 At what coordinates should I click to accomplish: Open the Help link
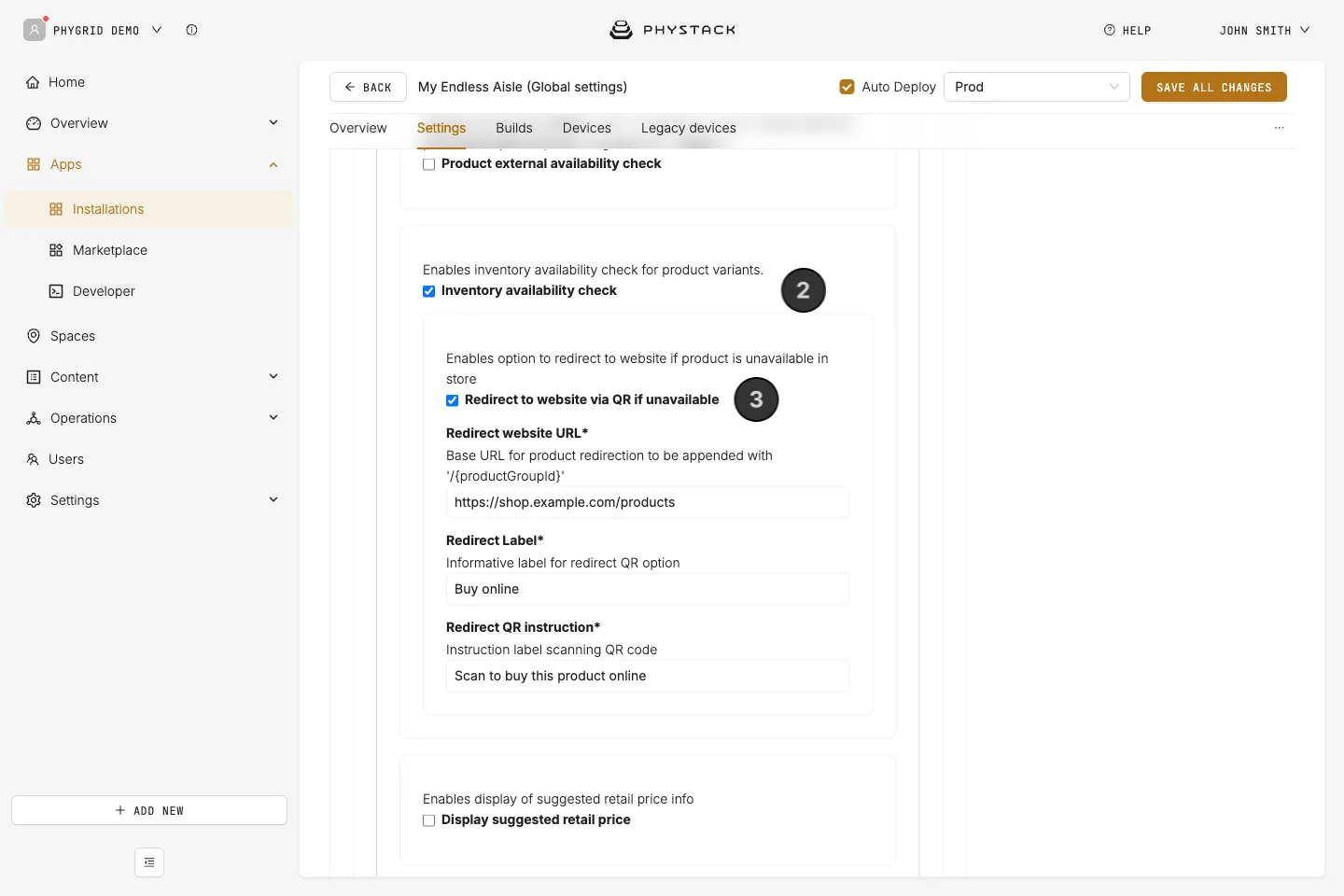tap(1127, 31)
